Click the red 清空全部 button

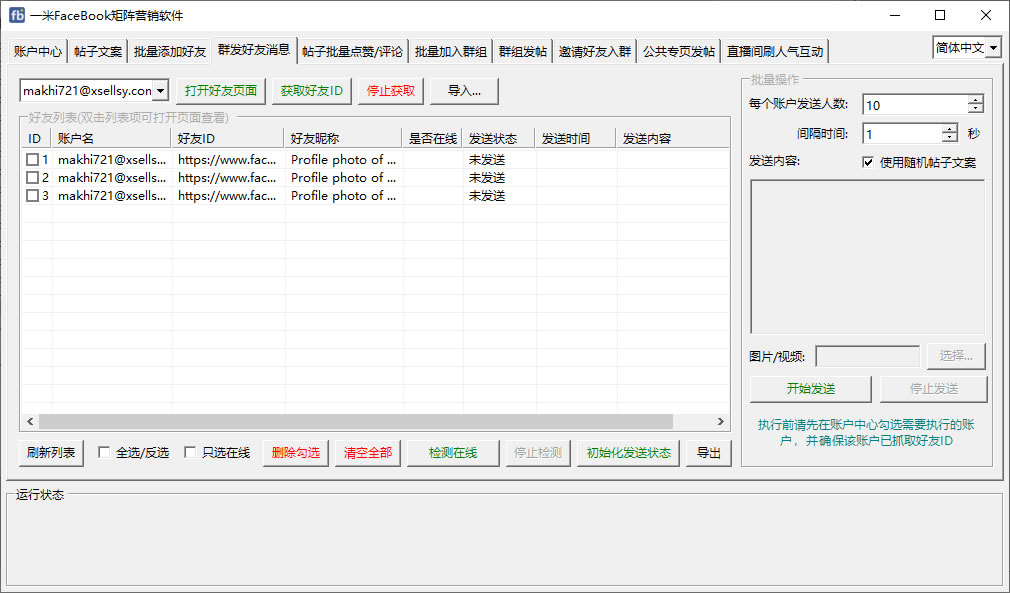click(x=368, y=453)
